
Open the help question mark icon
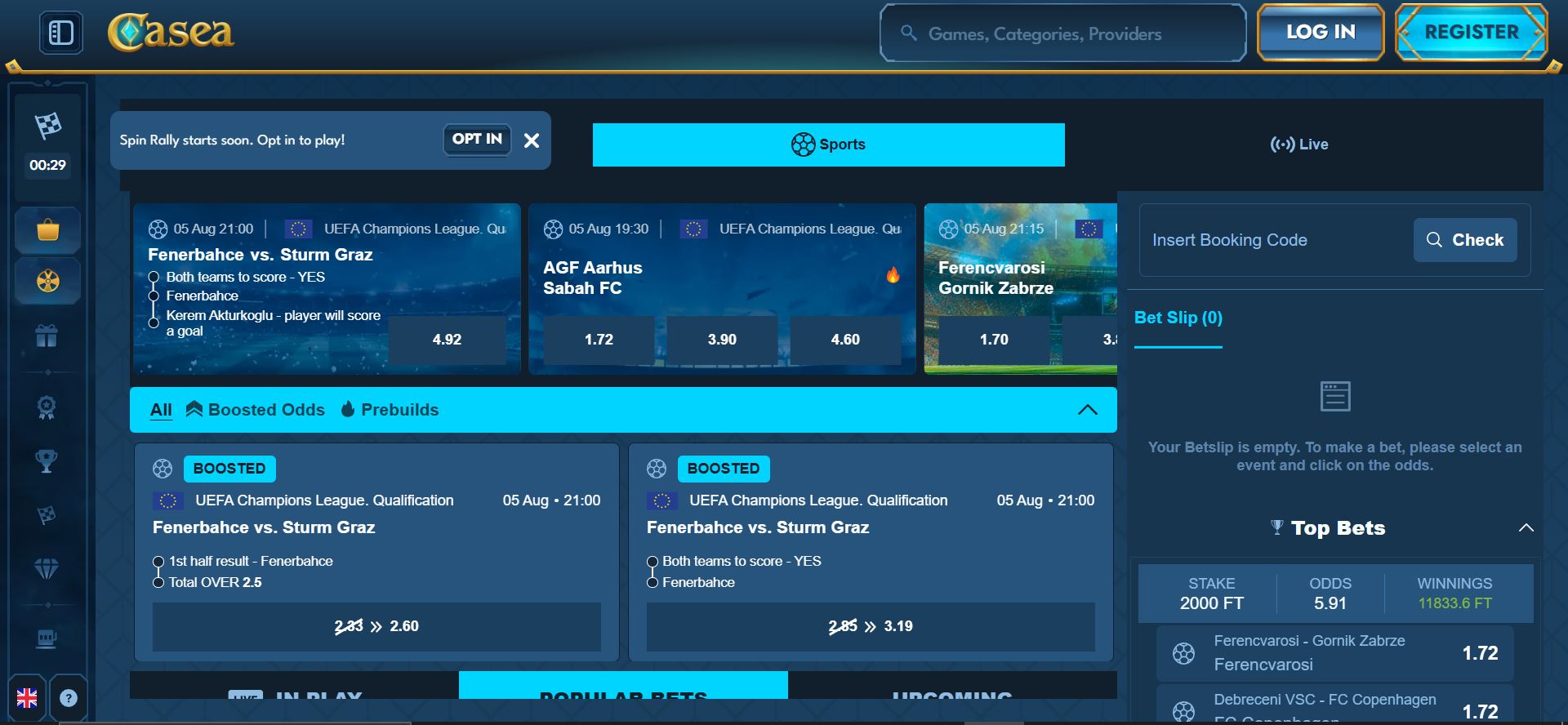click(x=69, y=698)
